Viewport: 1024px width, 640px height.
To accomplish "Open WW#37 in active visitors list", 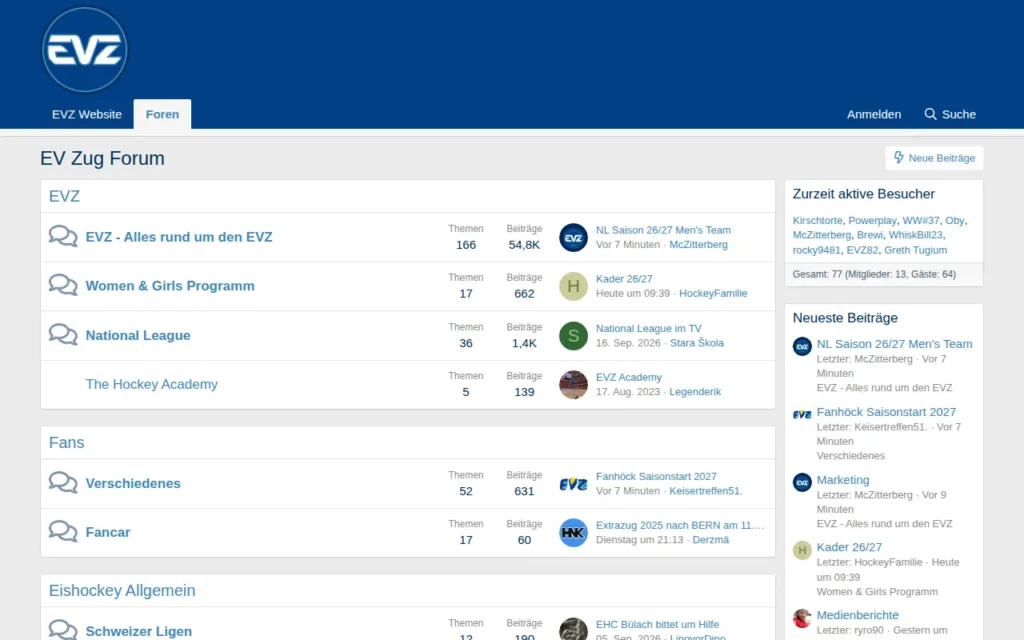I will 921,221.
